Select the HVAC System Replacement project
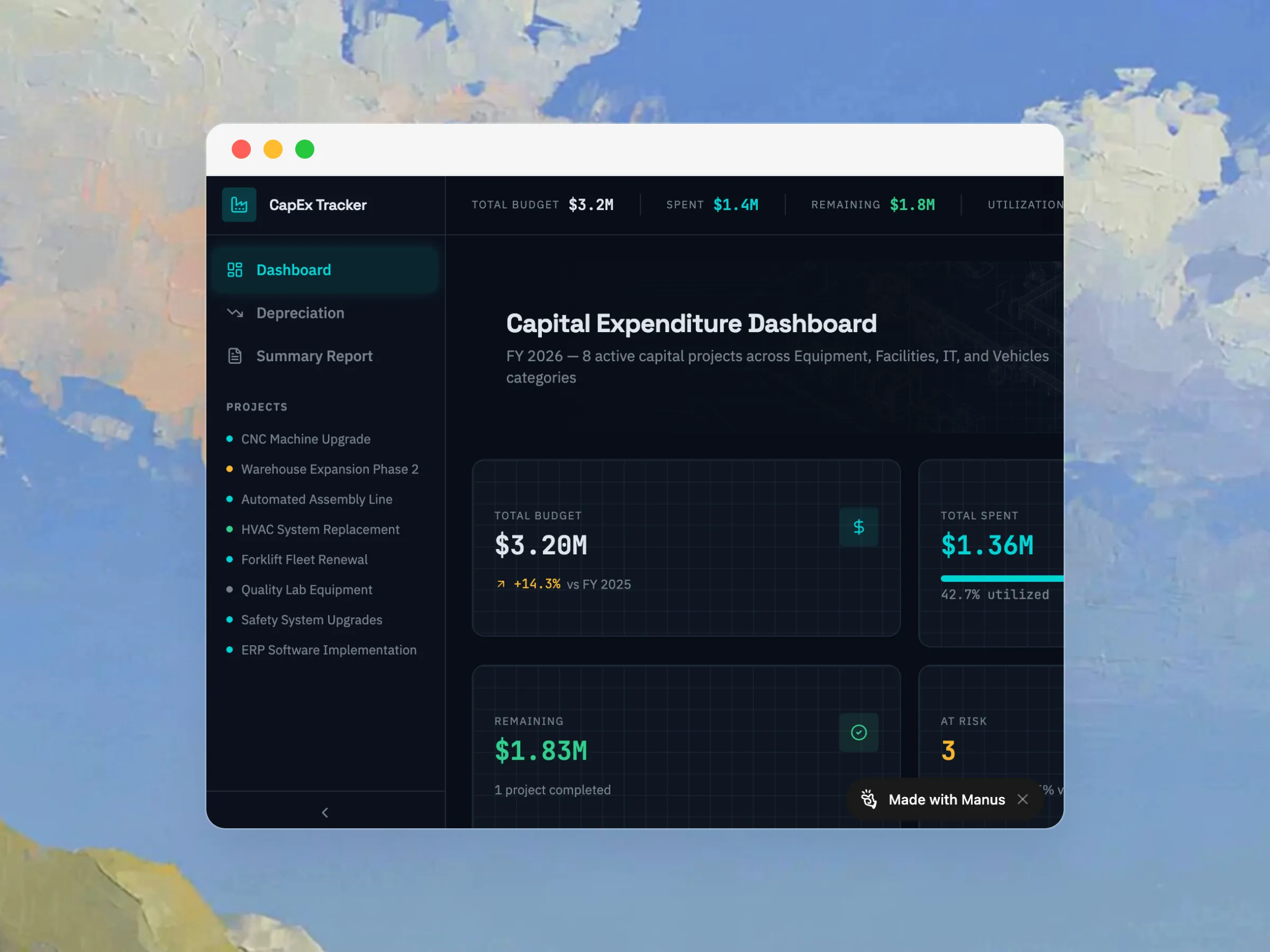The height and width of the screenshot is (952, 1270). point(320,529)
